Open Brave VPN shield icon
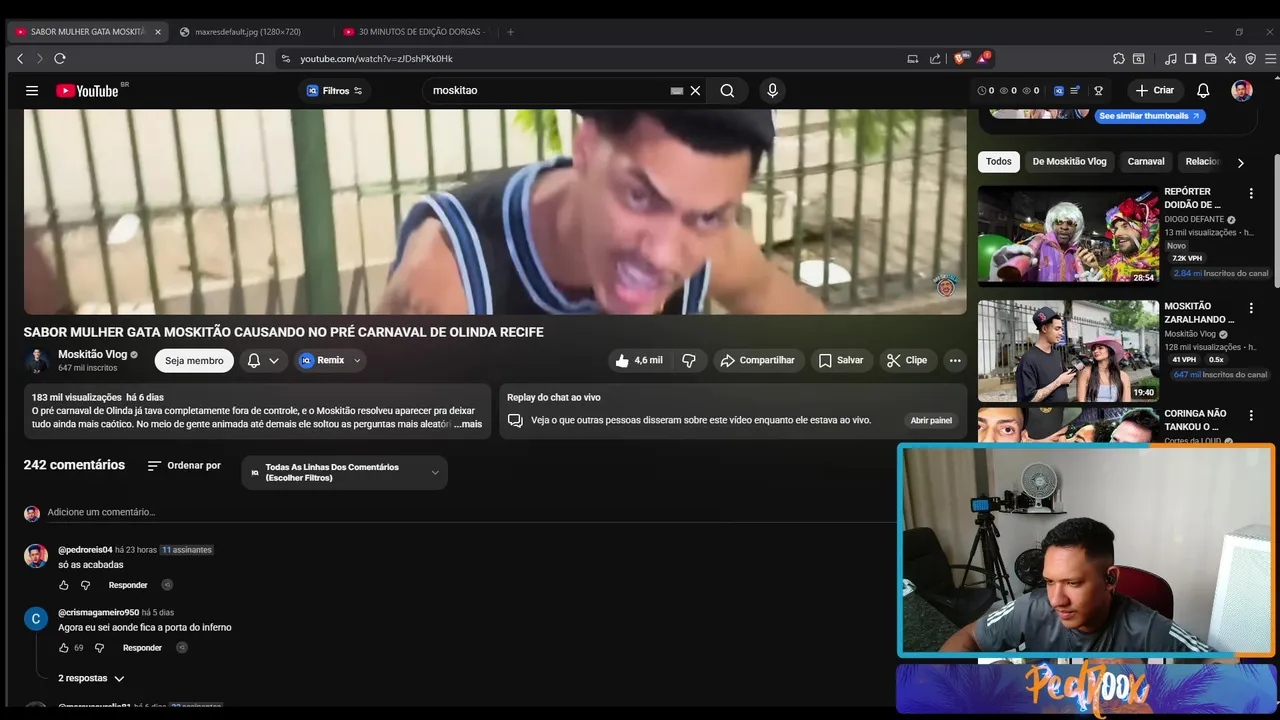1280x720 pixels. coord(1250,59)
